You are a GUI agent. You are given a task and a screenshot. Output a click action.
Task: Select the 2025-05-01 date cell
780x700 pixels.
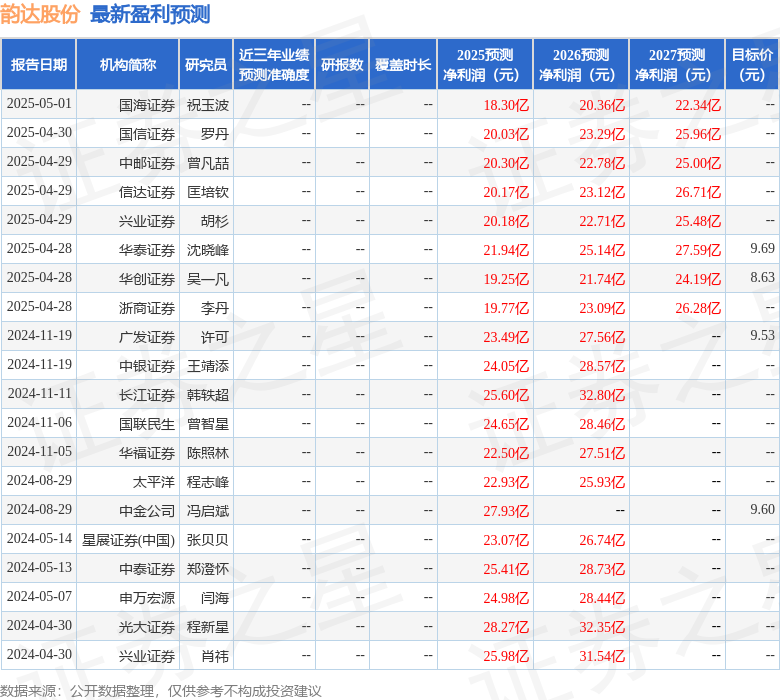pyautogui.click(x=39, y=104)
